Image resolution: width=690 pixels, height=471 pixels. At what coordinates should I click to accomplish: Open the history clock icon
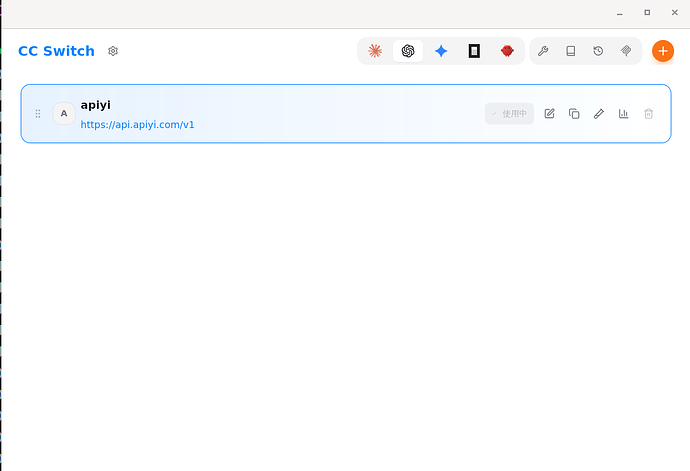pyautogui.click(x=598, y=51)
